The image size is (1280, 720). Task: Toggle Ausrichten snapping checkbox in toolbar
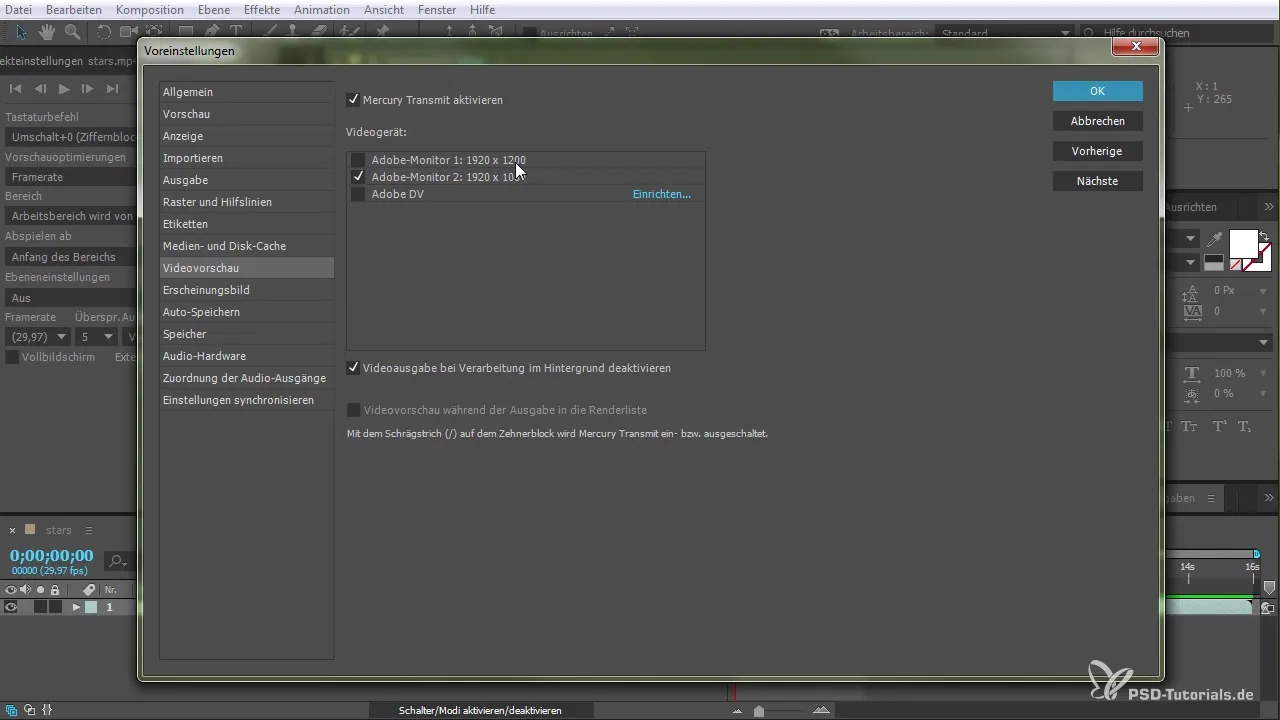(x=530, y=33)
